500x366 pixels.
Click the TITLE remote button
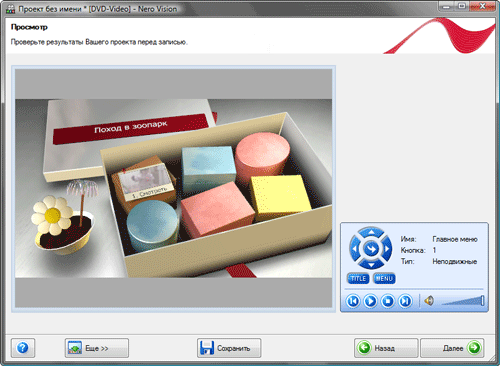(x=358, y=278)
